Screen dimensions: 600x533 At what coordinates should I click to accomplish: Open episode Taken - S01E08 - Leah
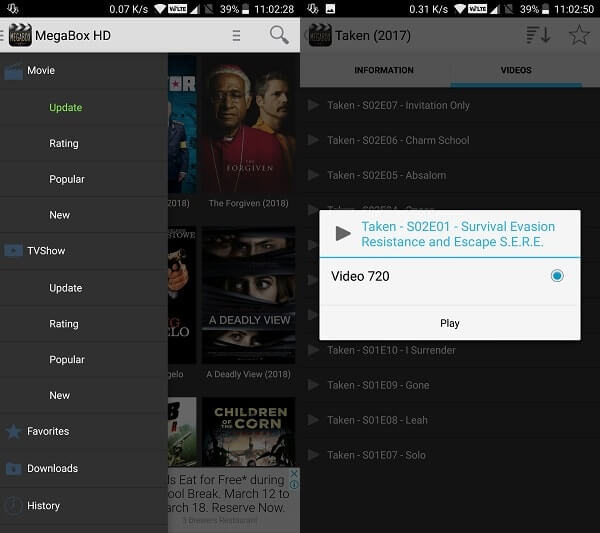pos(450,420)
